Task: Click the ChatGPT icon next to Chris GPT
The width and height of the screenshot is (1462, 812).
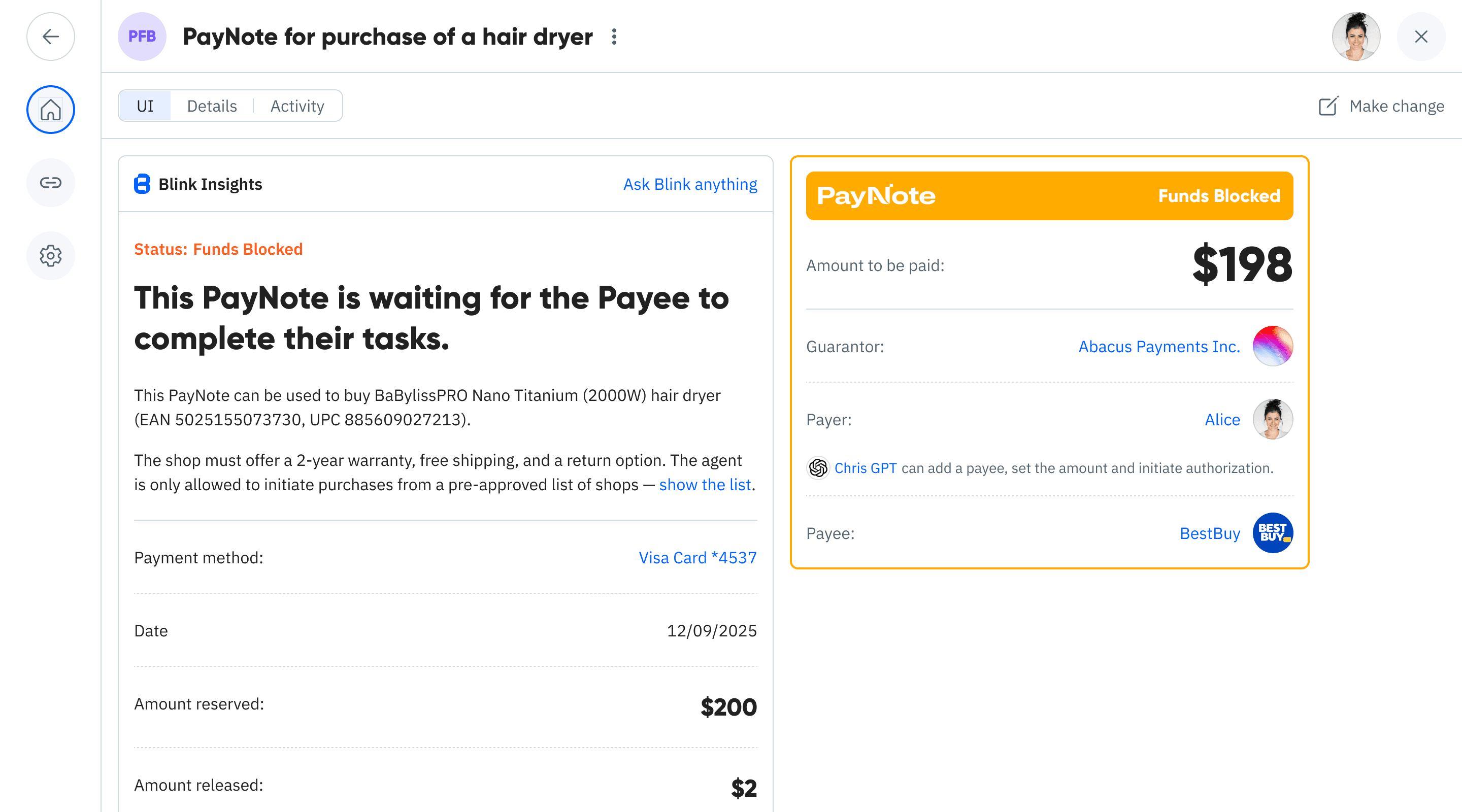Action: pyautogui.click(x=817, y=468)
